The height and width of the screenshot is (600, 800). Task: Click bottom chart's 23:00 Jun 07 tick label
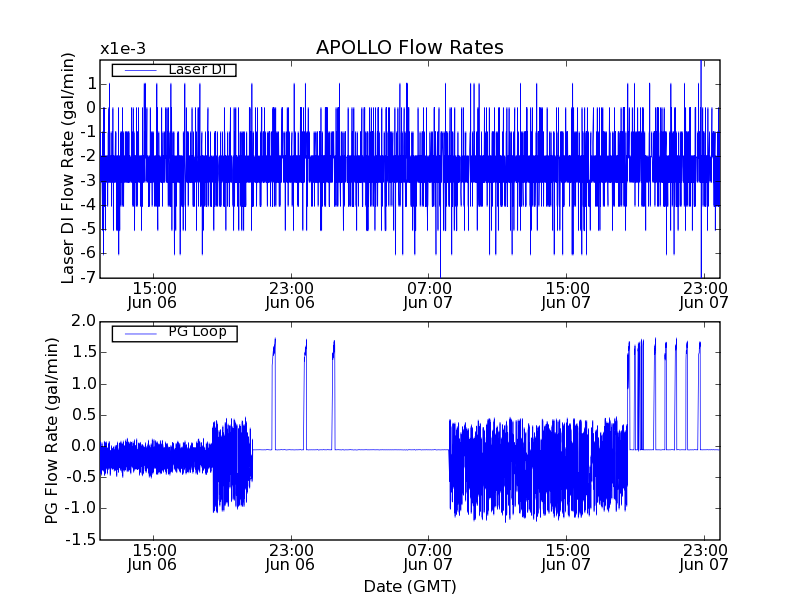(x=705, y=558)
